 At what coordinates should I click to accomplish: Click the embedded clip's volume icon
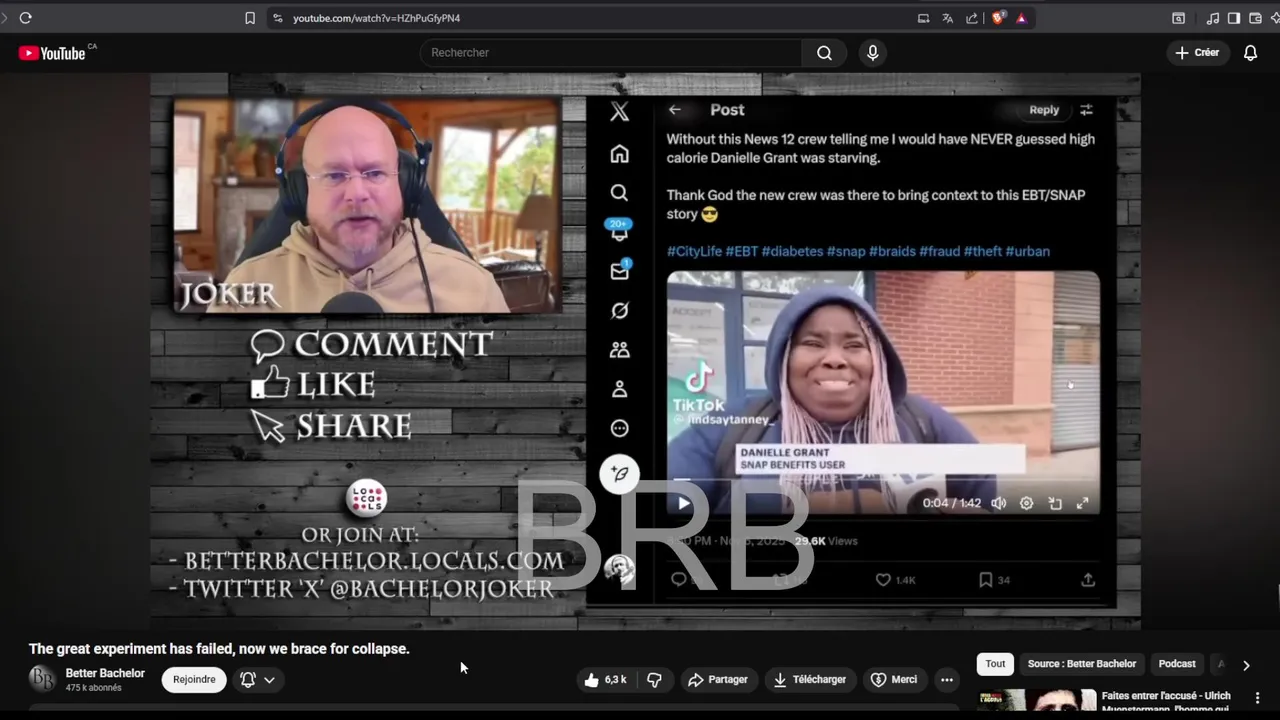tap(998, 503)
